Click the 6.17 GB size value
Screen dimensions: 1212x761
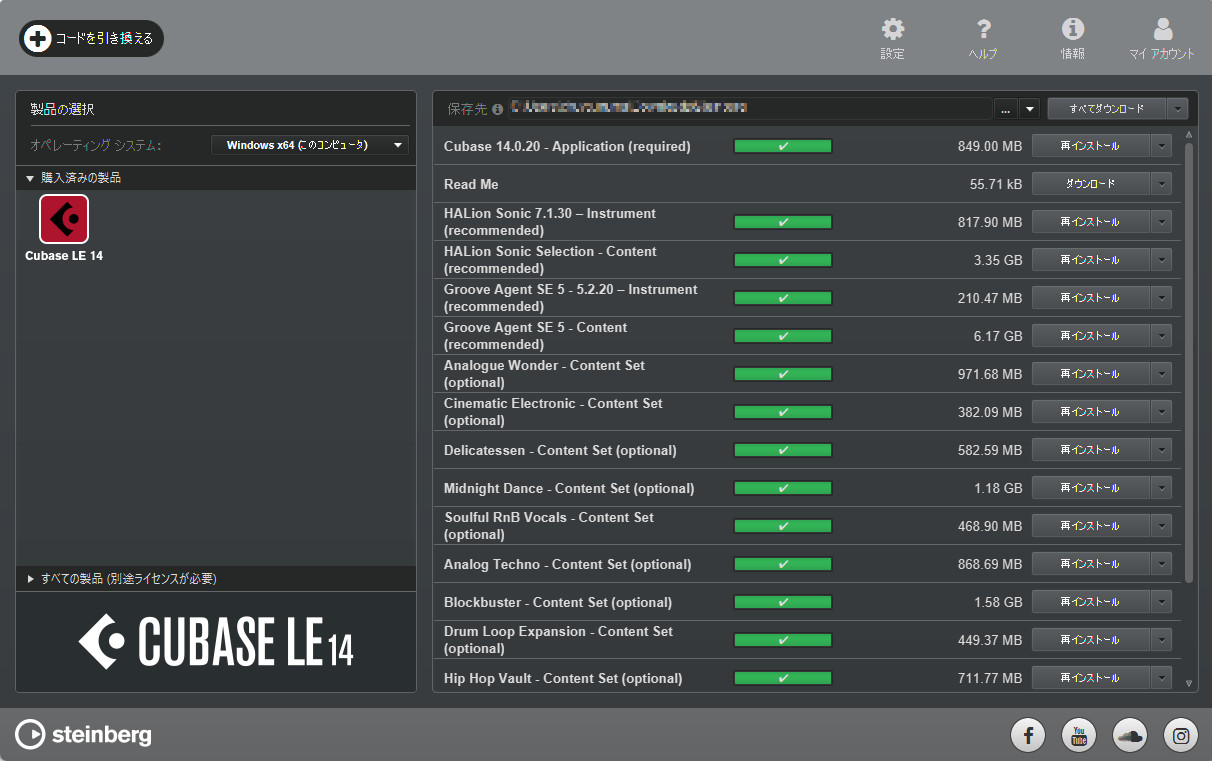[x=998, y=336]
